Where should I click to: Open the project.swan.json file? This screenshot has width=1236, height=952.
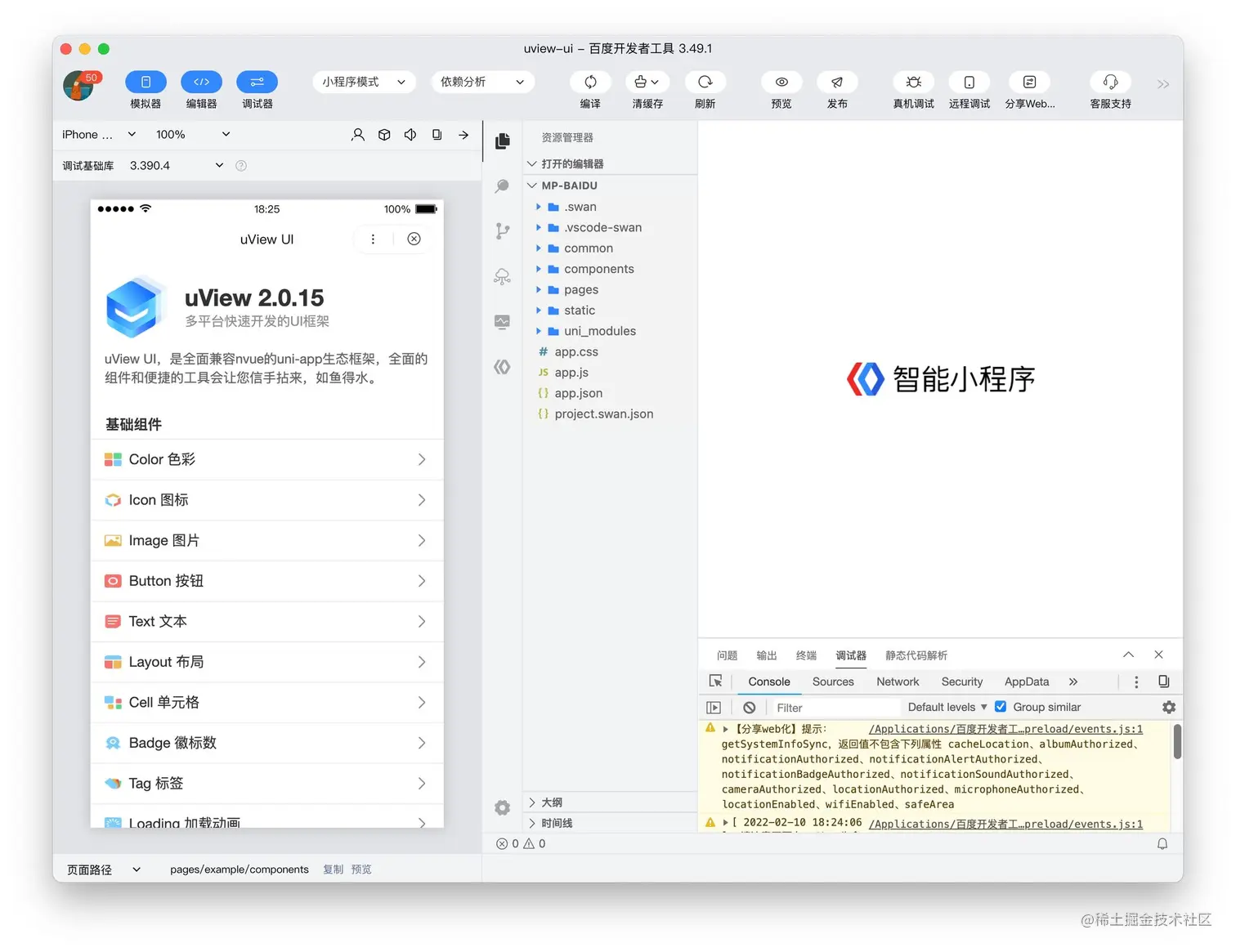coord(610,413)
